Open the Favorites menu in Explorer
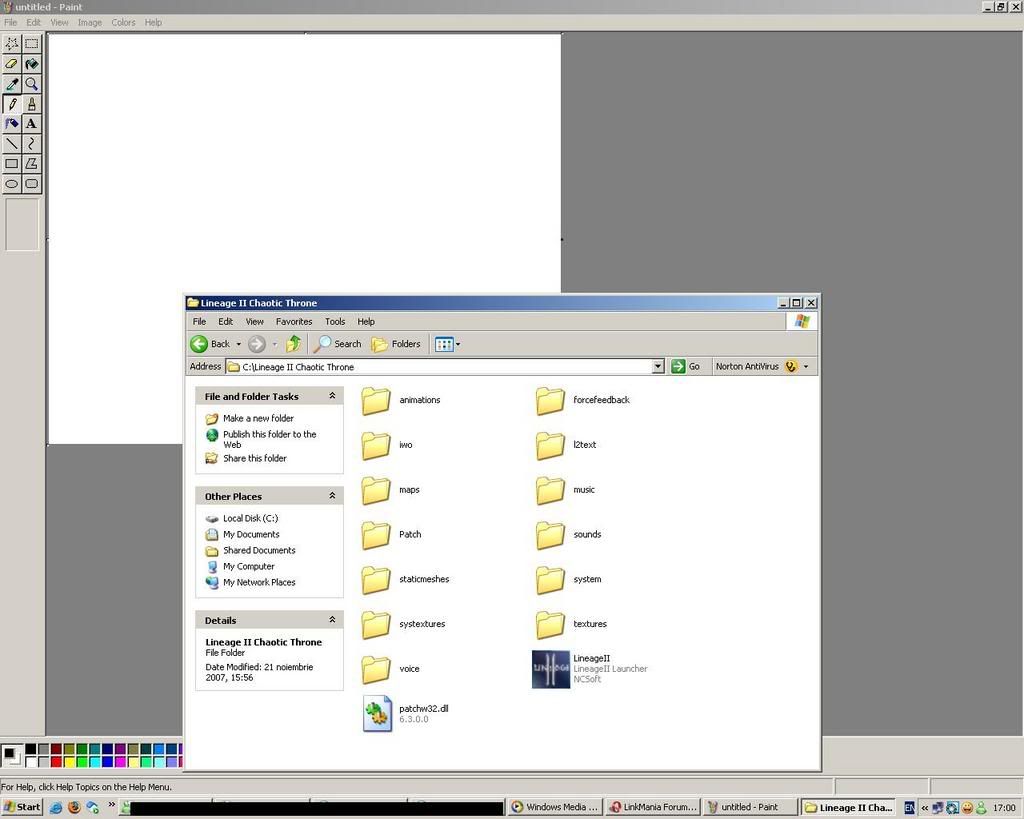The image size is (1024, 819). tap(294, 322)
